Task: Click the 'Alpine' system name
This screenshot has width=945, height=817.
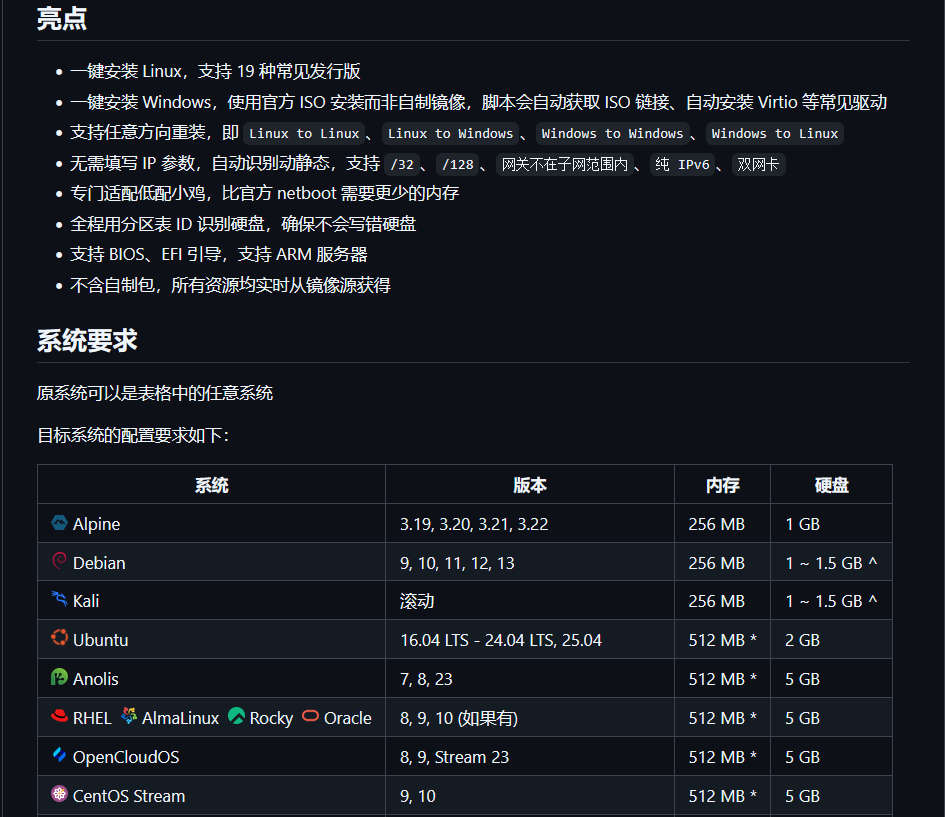Action: (96, 524)
